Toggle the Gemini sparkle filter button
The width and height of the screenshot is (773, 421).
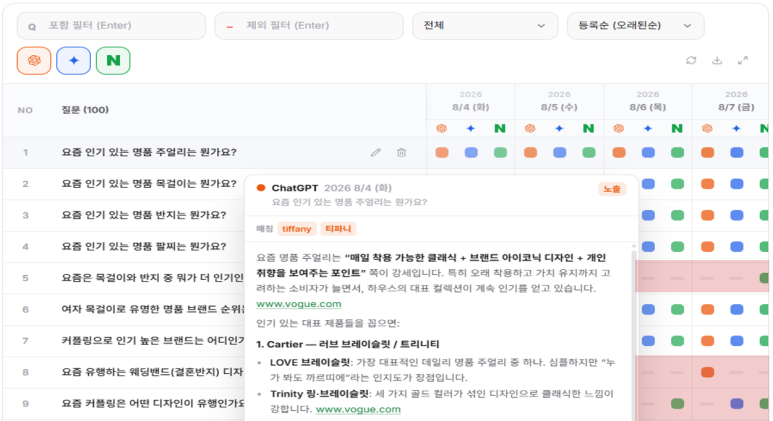[73, 61]
